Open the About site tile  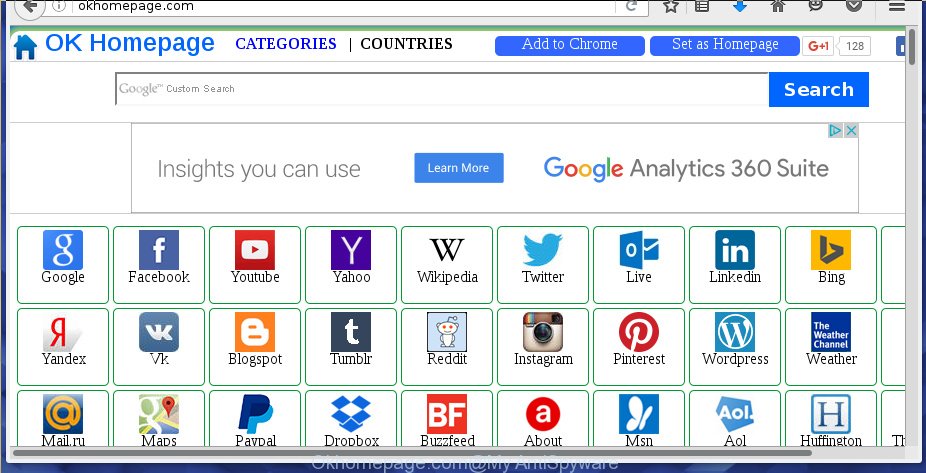(543, 418)
